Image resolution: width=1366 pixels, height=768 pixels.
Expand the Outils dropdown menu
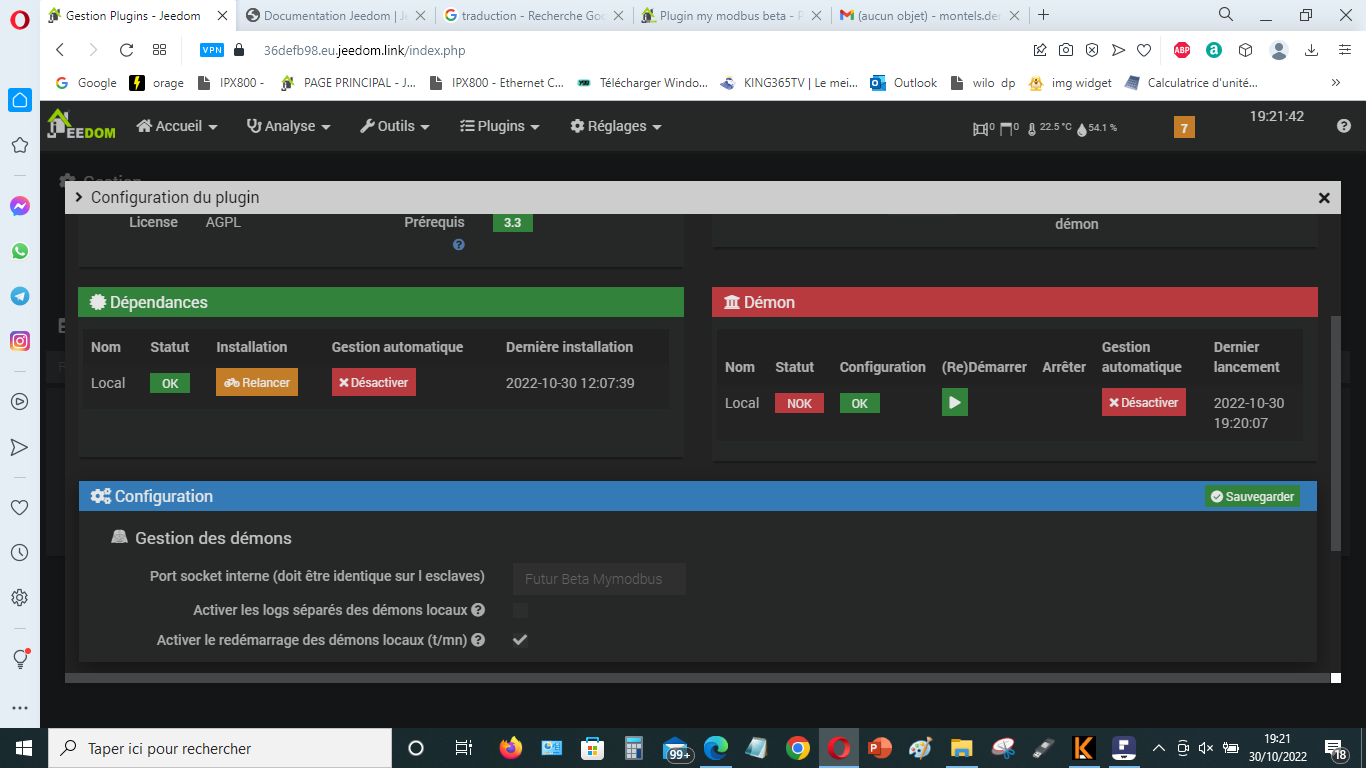point(395,126)
